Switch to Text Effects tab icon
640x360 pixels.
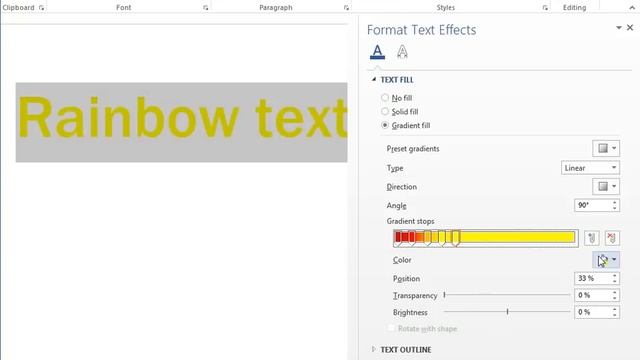tap(402, 52)
